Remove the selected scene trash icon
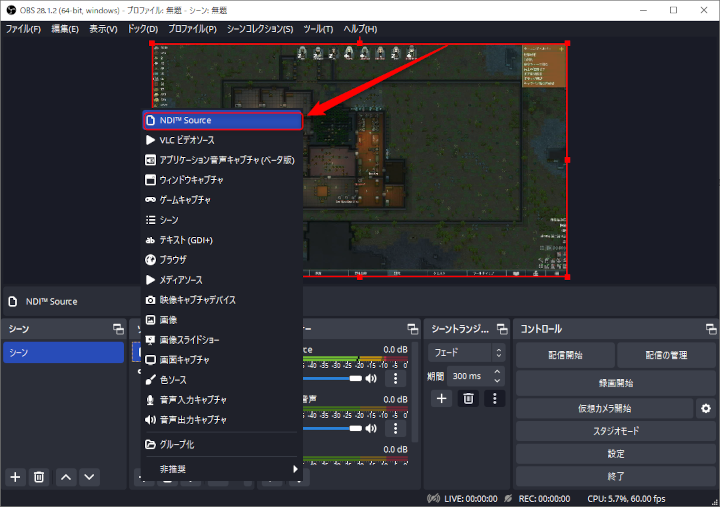Image resolution: width=720 pixels, height=507 pixels. click(x=39, y=477)
